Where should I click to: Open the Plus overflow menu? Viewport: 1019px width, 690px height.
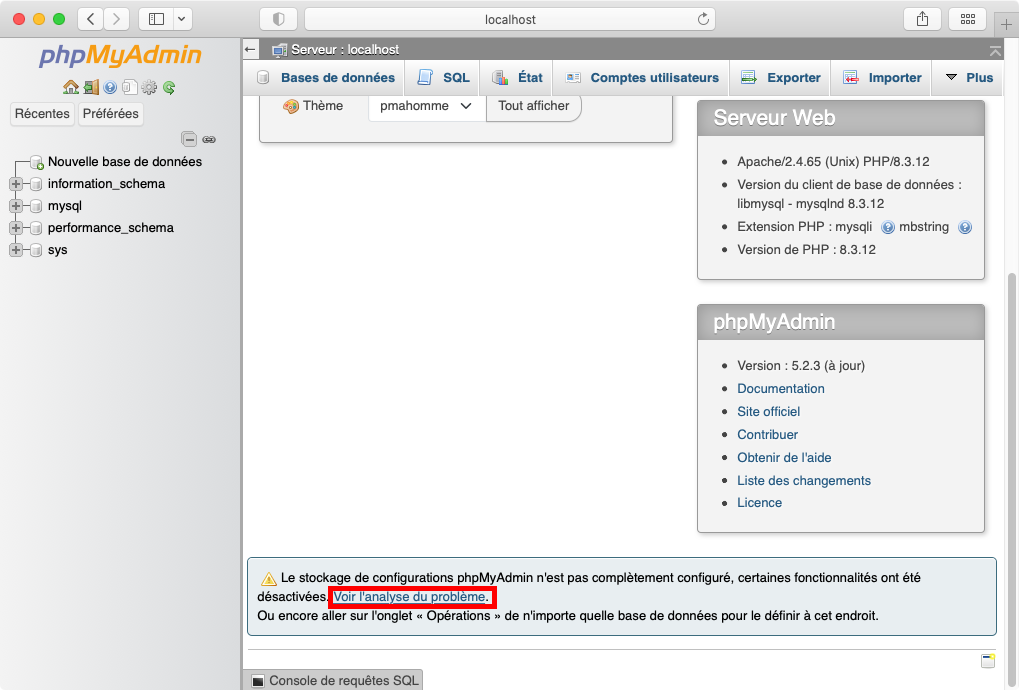point(968,78)
